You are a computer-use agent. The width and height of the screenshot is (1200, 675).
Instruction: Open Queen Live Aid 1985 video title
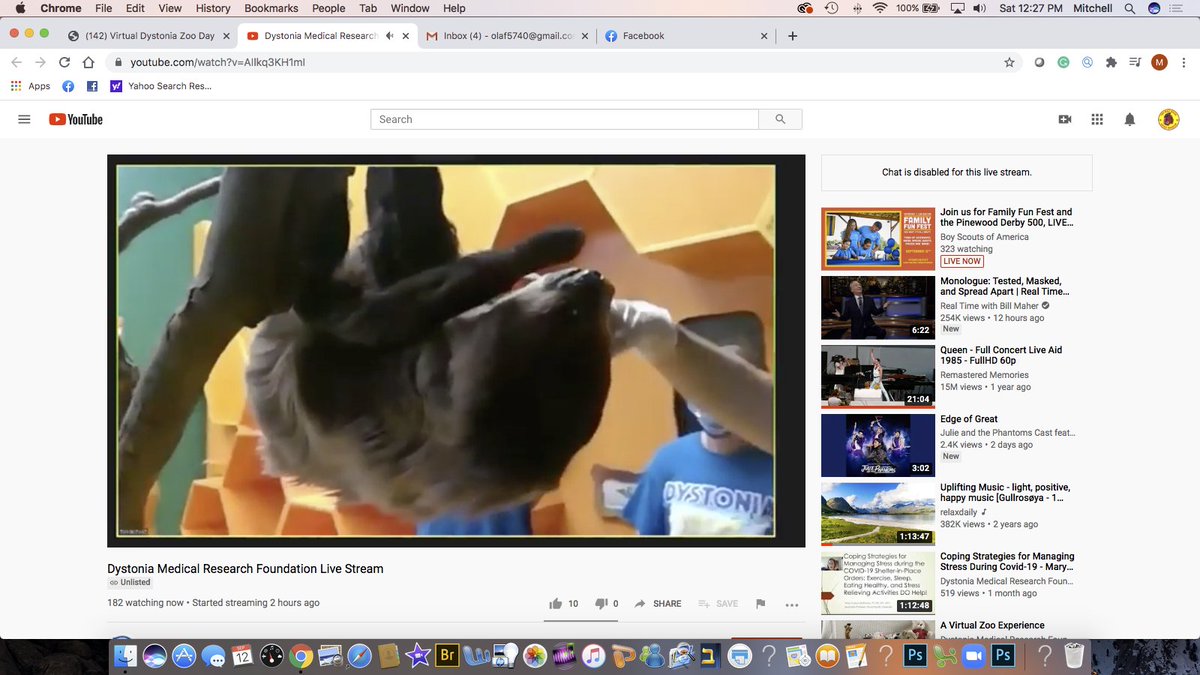tap(1001, 356)
